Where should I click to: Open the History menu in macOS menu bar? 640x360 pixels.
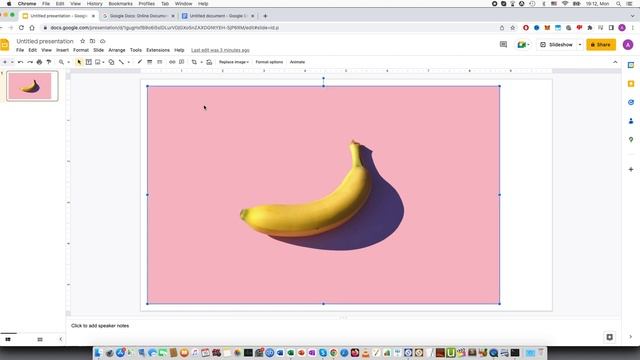point(94,4)
